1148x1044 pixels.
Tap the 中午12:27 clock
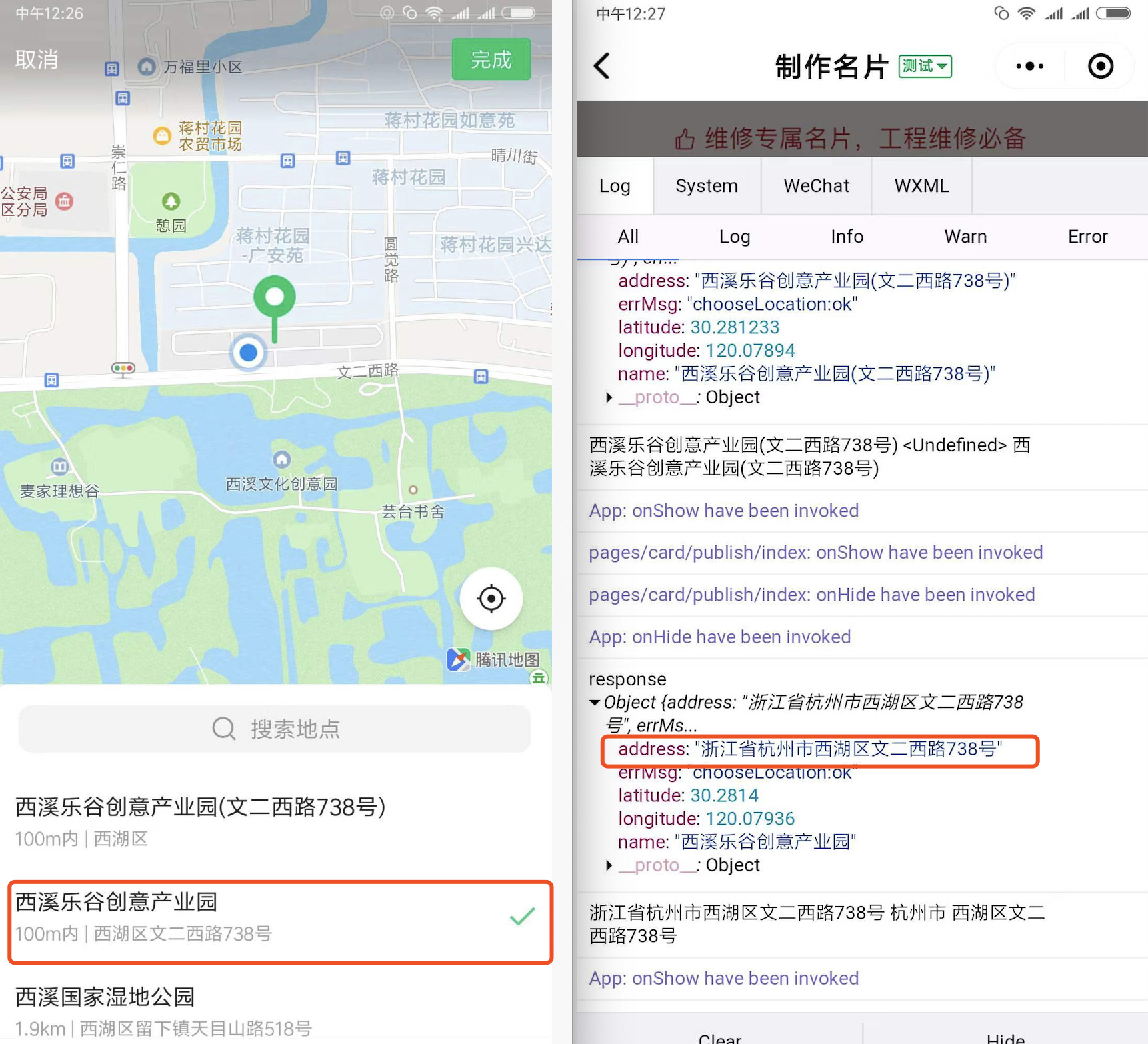click(631, 14)
